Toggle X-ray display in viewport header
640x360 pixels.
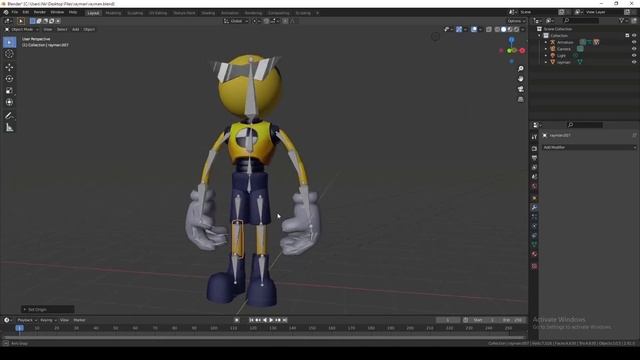489,29
